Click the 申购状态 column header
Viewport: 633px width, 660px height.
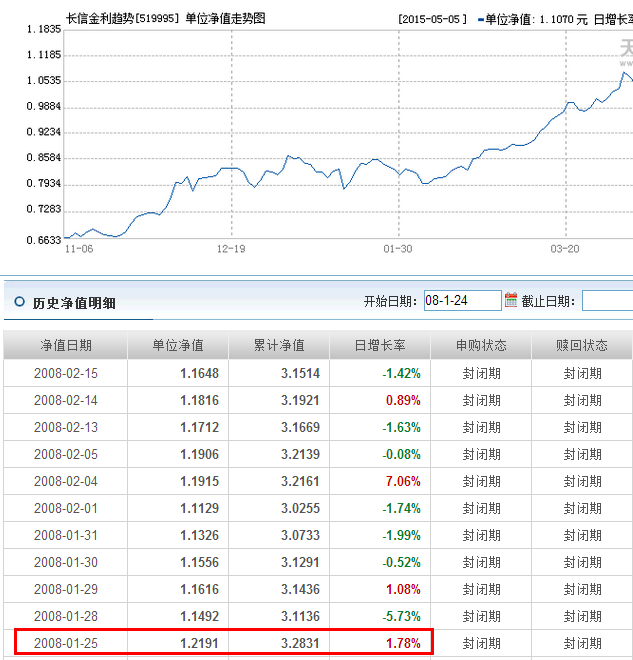[x=481, y=345]
